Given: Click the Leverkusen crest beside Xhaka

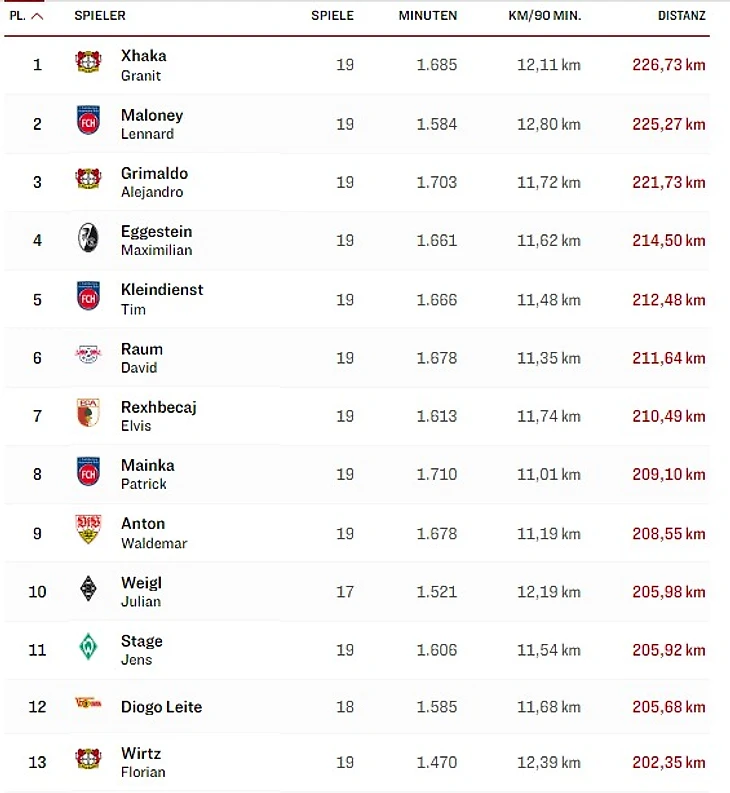Looking at the screenshot, I should pos(88,63).
